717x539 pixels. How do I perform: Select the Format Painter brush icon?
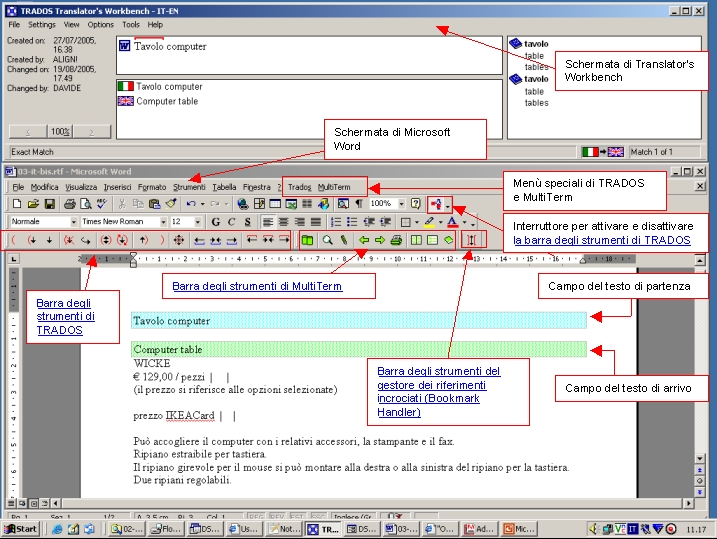171,204
